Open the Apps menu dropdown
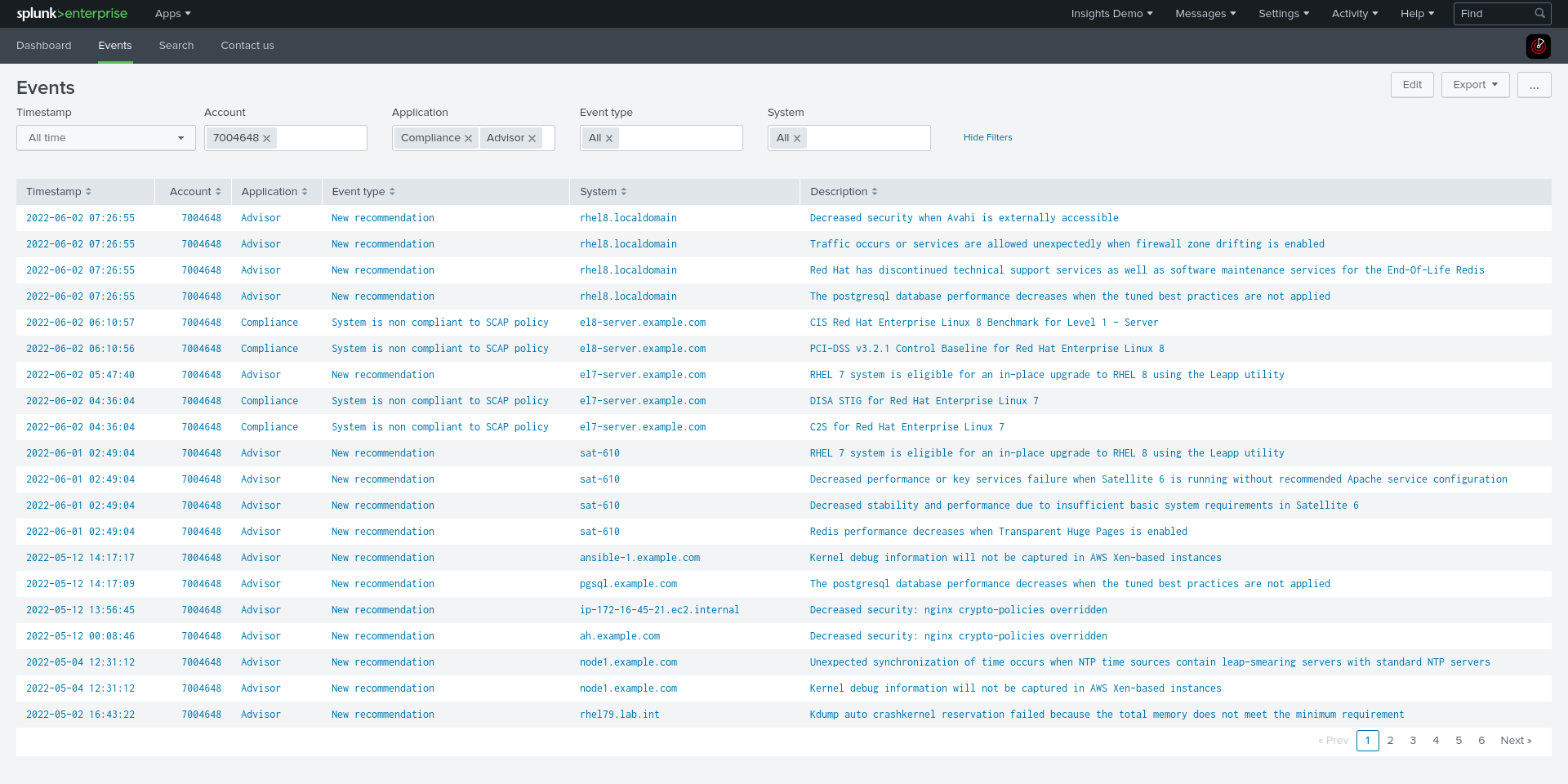This screenshot has height=784, width=1568. (x=172, y=14)
